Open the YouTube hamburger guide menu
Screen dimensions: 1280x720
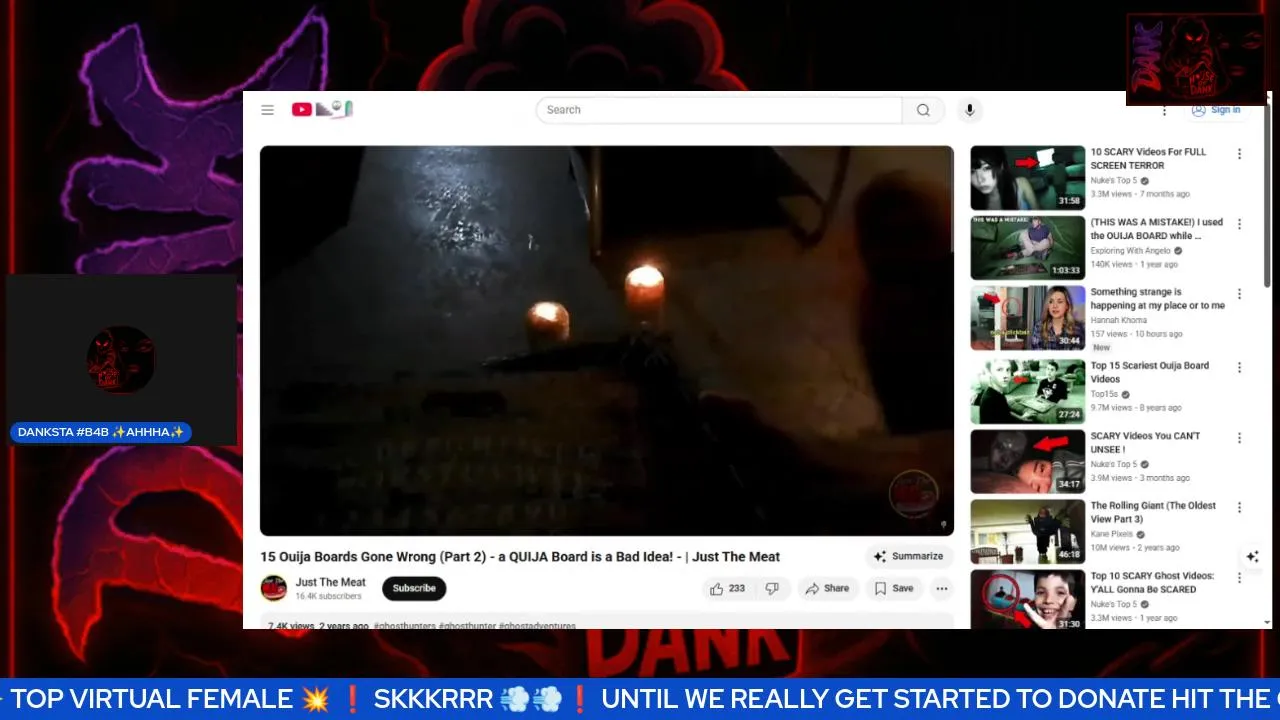(x=267, y=110)
